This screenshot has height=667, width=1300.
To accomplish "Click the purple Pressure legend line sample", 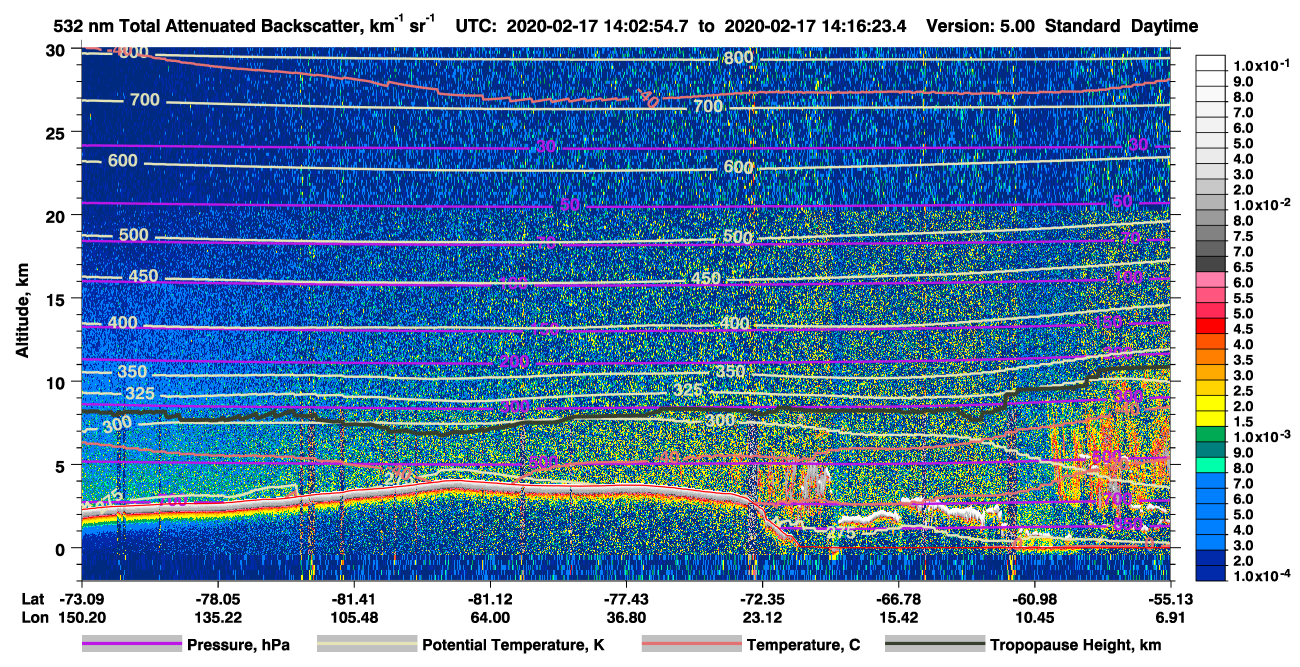I will coord(131,645).
